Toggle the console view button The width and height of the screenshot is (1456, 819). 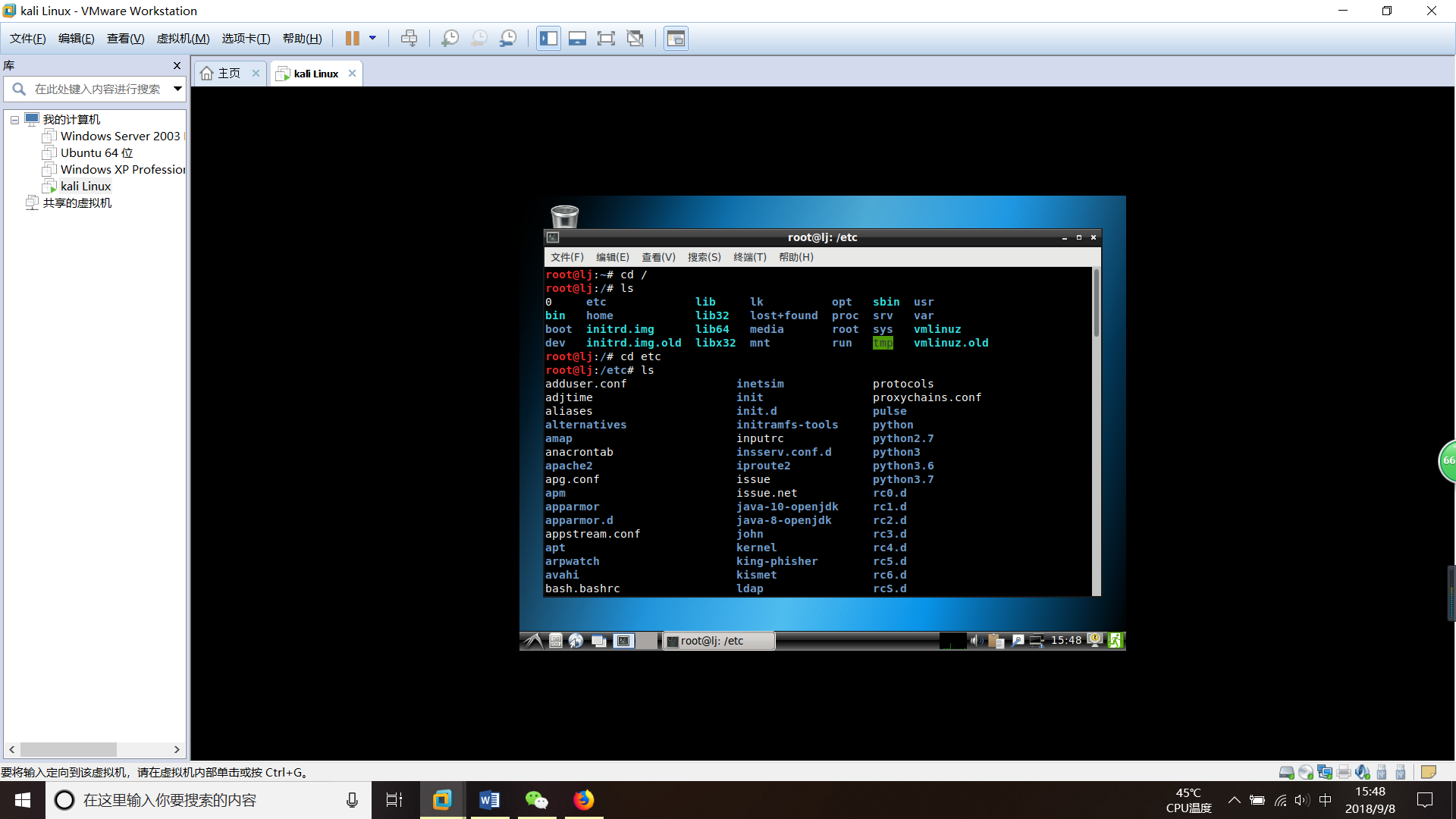pos(676,39)
